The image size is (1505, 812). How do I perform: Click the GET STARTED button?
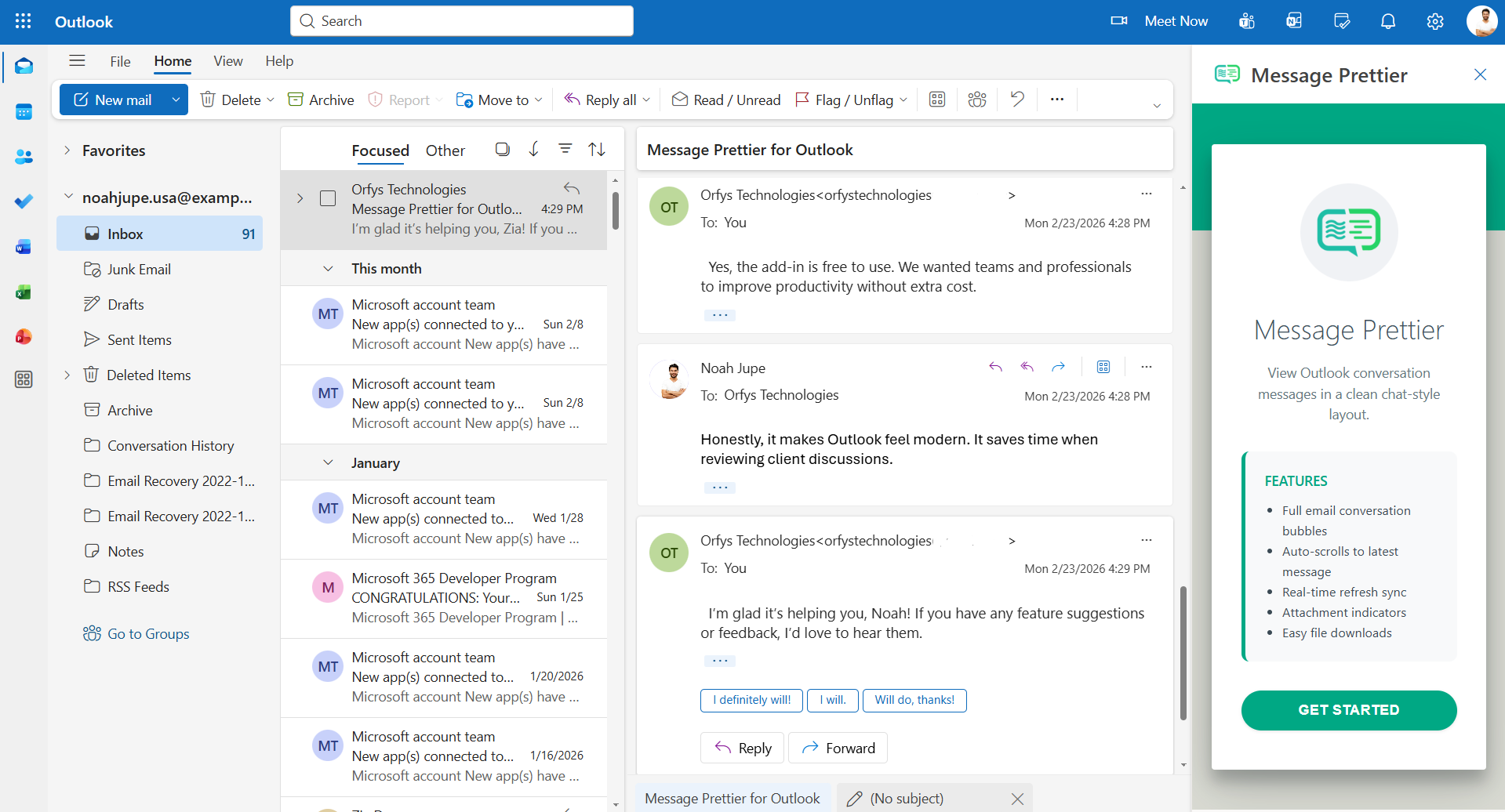1349,710
